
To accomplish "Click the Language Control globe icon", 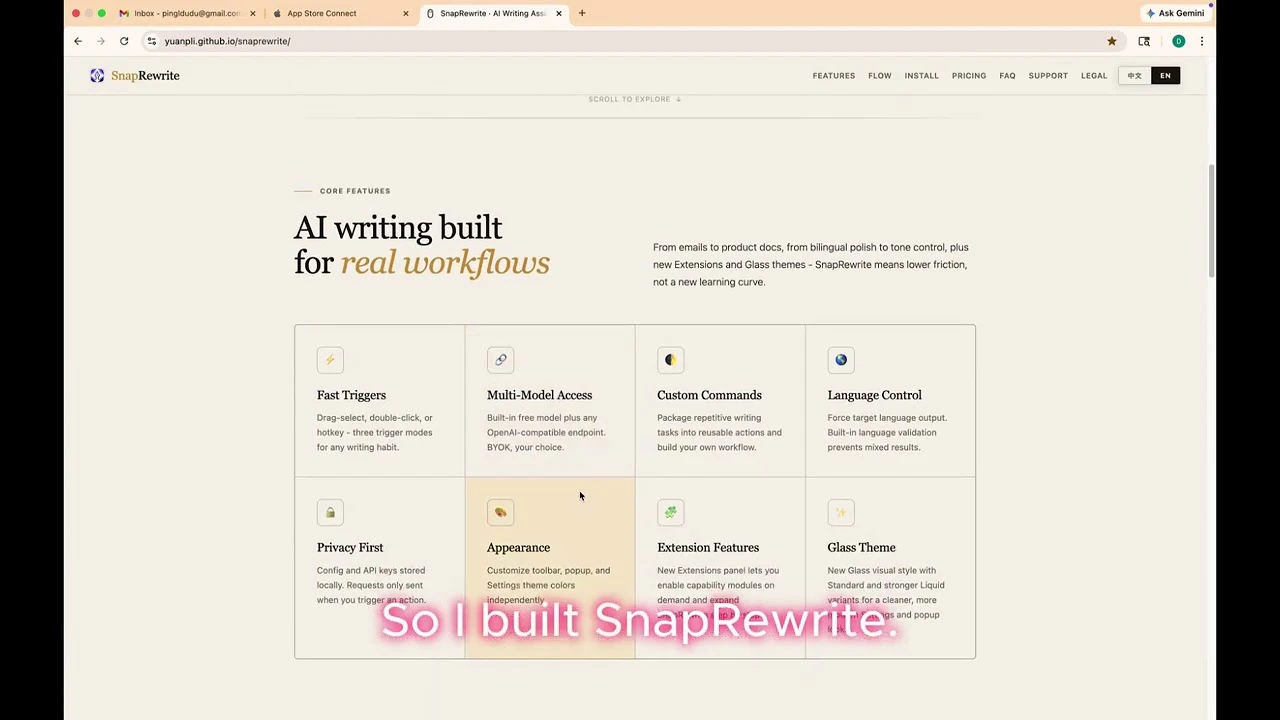I will pos(841,360).
